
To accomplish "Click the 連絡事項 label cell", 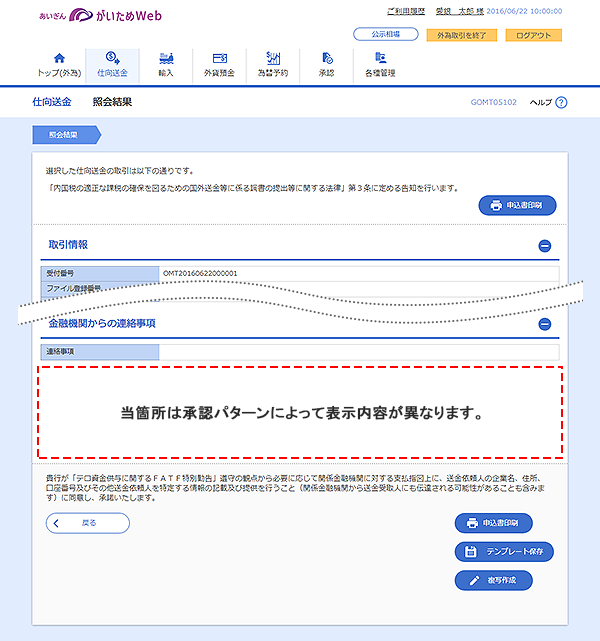I will pos(100,352).
